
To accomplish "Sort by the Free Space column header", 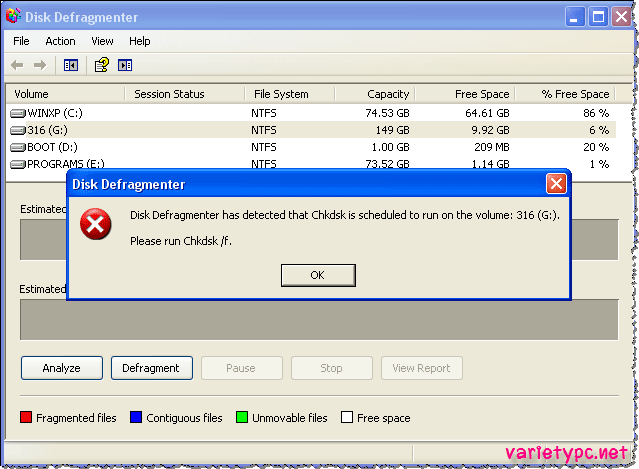I will tap(465, 94).
